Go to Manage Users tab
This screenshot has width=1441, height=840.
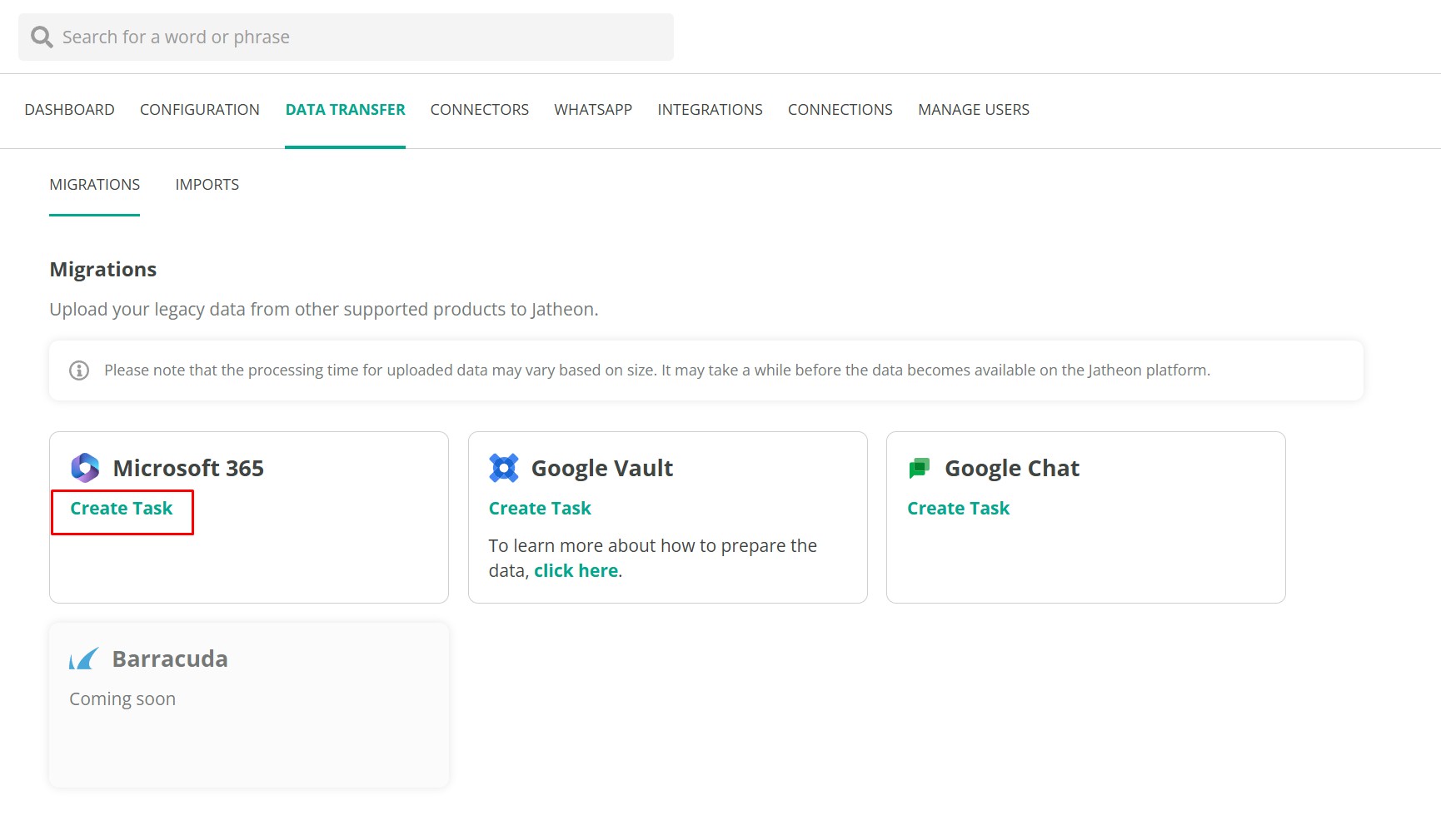point(974,110)
